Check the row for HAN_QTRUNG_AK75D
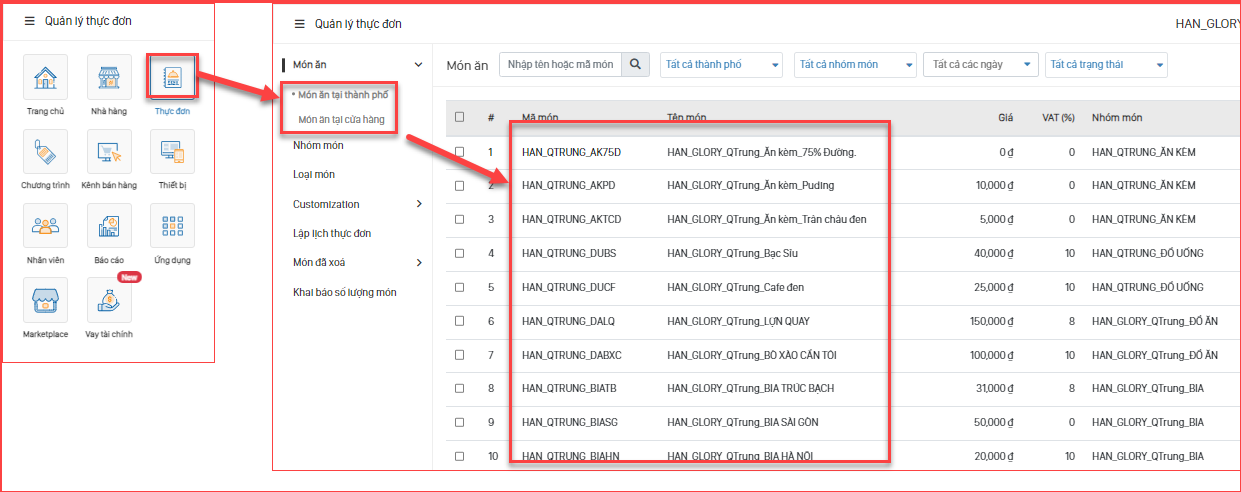1241x492 pixels. 460,152
